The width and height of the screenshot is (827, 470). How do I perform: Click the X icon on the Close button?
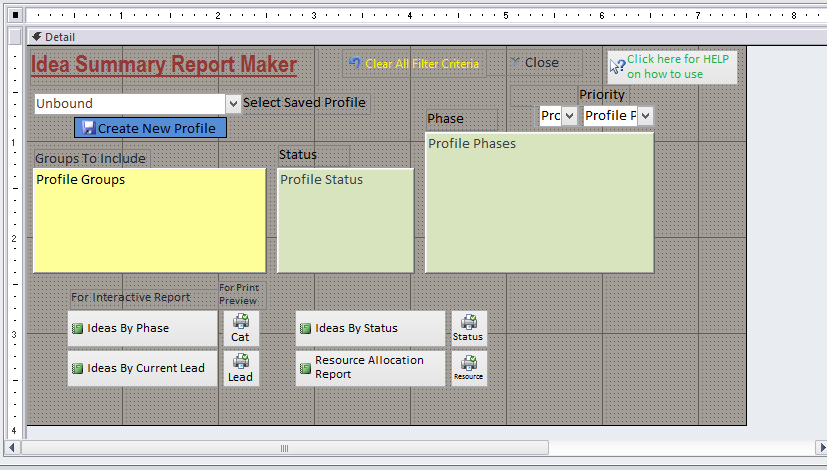click(515, 62)
